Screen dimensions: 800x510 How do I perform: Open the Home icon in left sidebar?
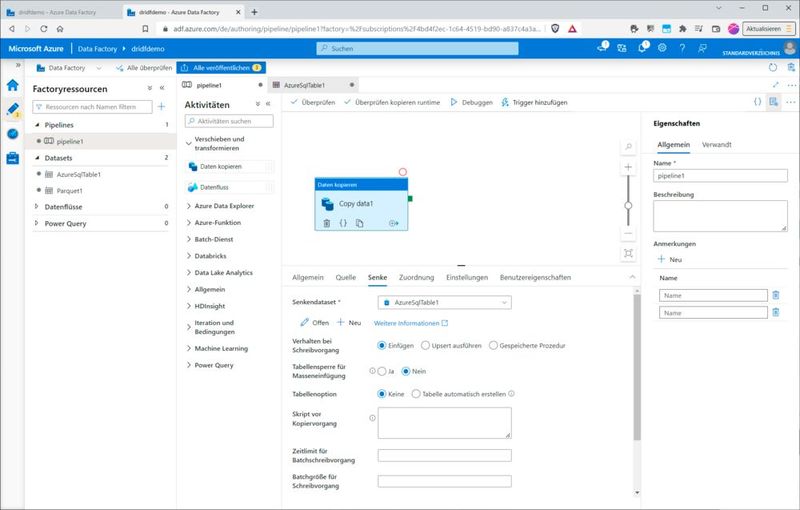coord(13,85)
